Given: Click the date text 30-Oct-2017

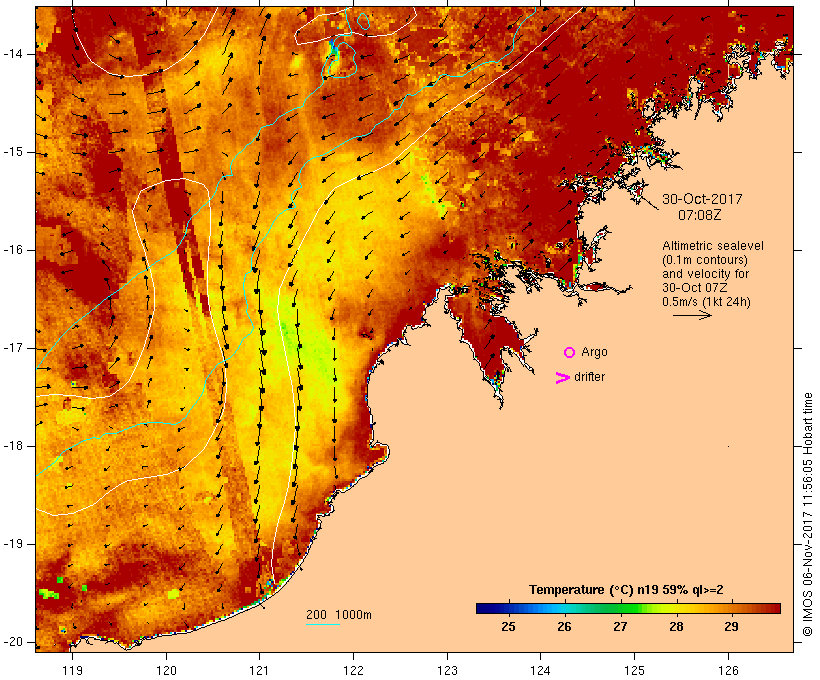Looking at the screenshot, I should (702, 199).
